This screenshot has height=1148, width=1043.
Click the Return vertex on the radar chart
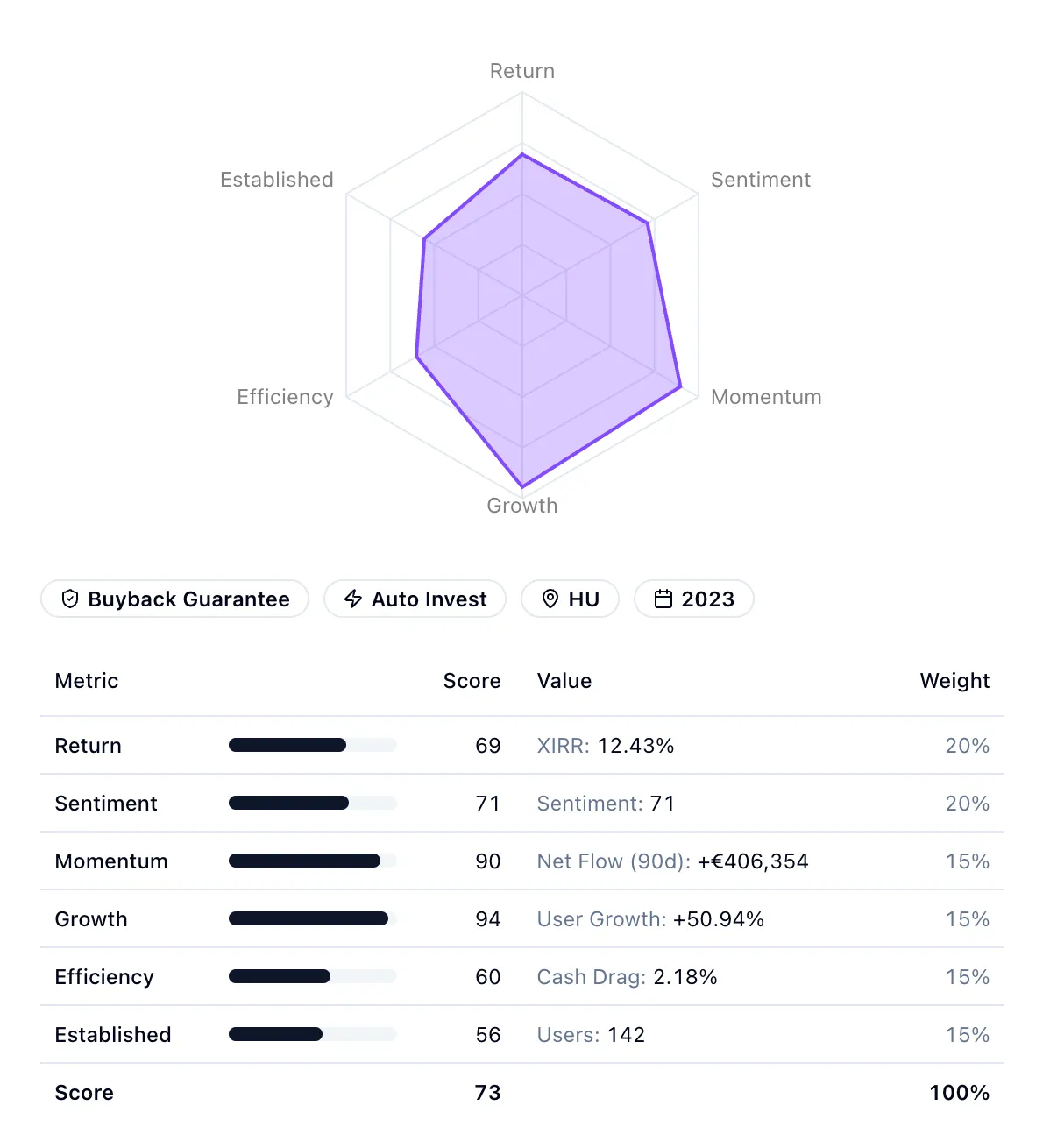click(522, 154)
